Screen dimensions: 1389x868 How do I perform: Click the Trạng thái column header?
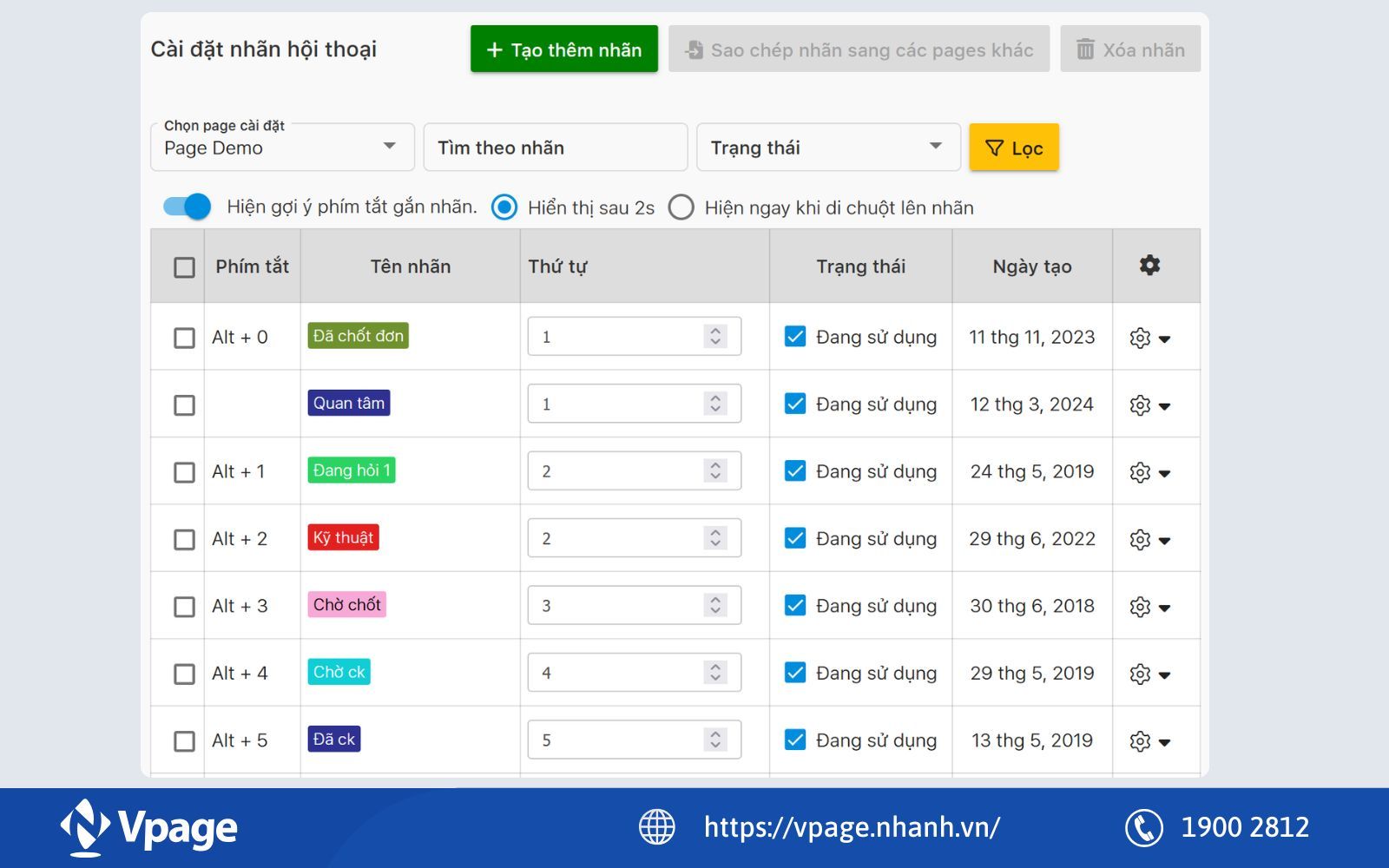[x=860, y=266]
